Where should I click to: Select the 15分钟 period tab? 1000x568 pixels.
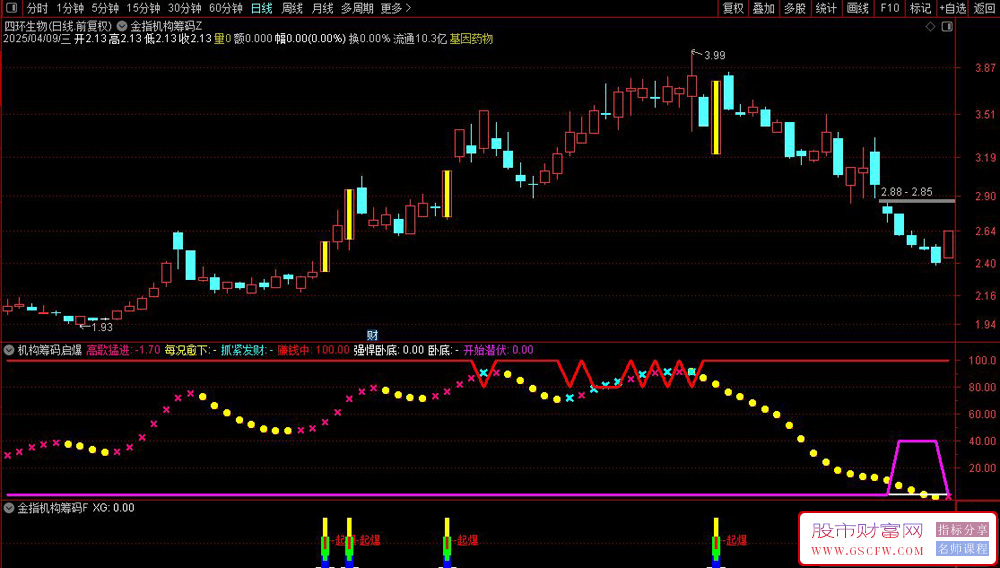pyautogui.click(x=143, y=8)
